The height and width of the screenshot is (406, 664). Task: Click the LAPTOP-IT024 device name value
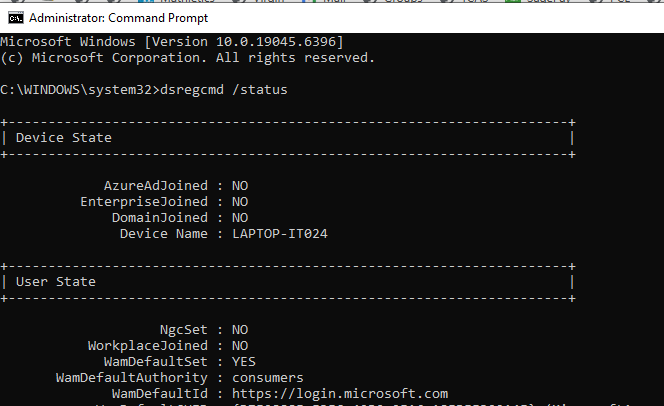coord(279,234)
